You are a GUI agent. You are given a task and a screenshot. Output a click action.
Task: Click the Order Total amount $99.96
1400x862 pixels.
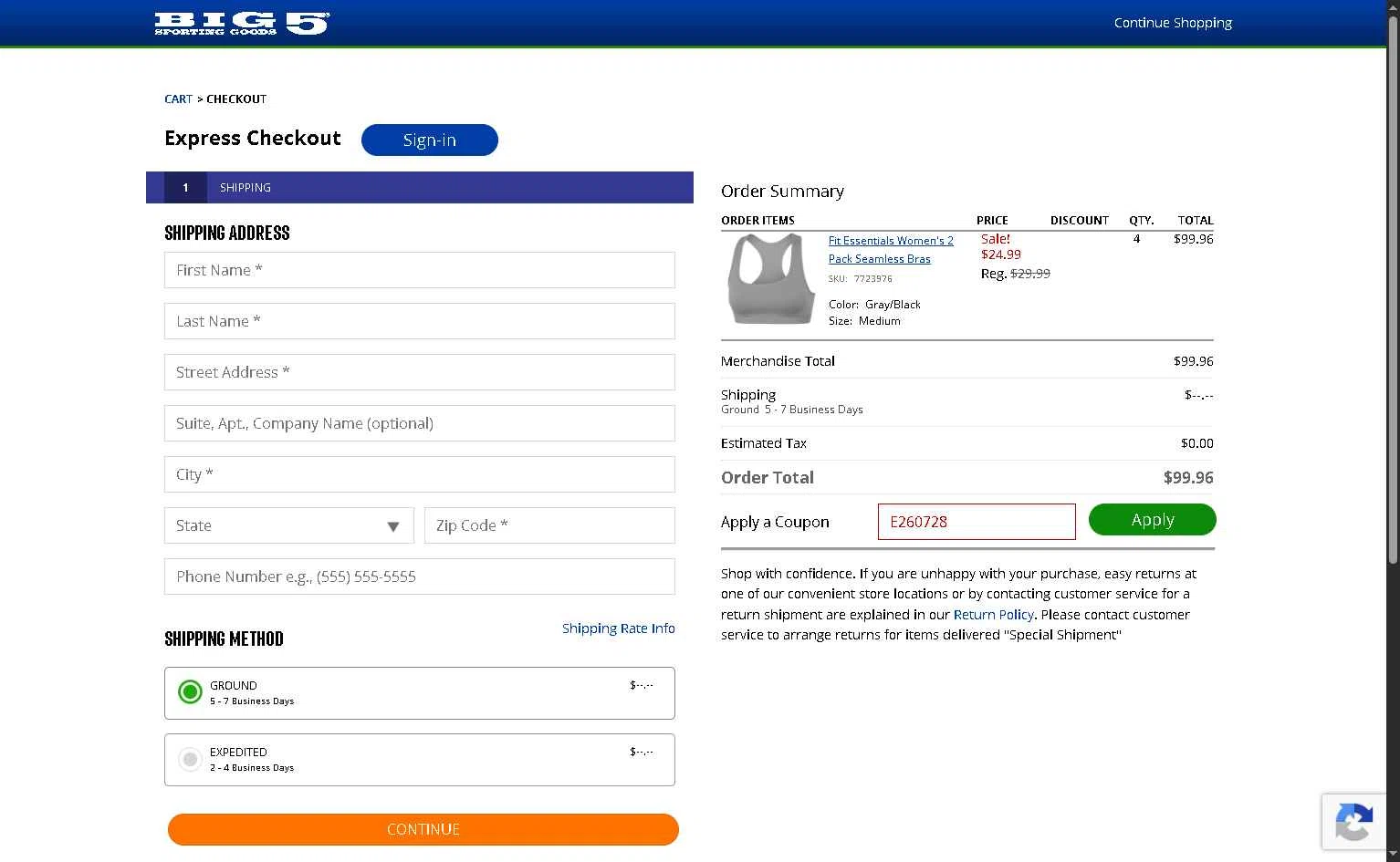[1188, 478]
